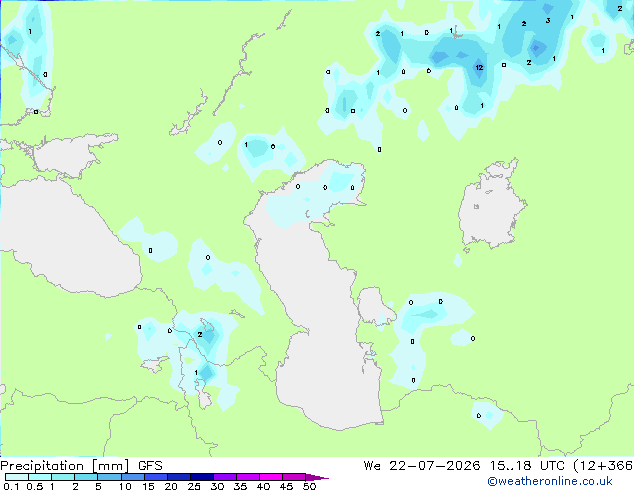Click the 40–45 mm bright magenta swatch
This screenshot has height=490, width=634.
coord(271,477)
